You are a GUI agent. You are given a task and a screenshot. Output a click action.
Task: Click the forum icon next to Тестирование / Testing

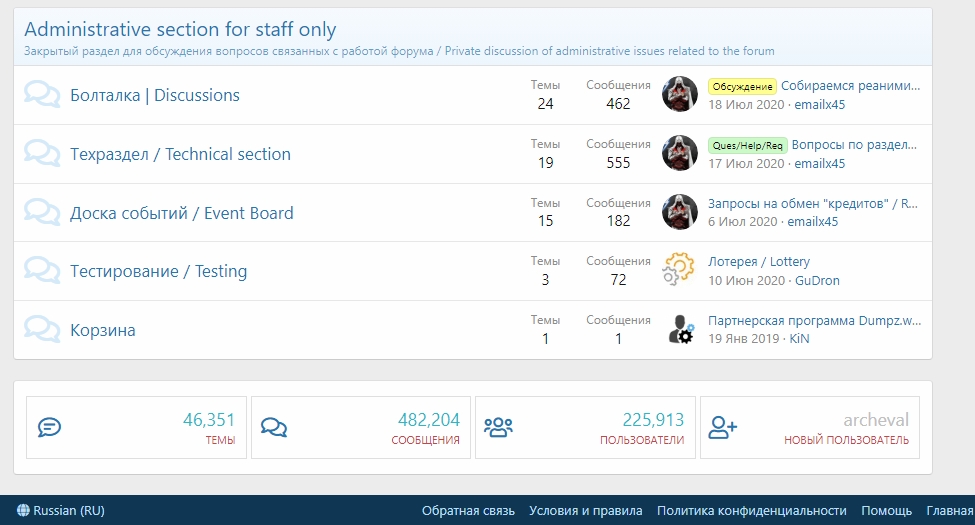coord(42,271)
